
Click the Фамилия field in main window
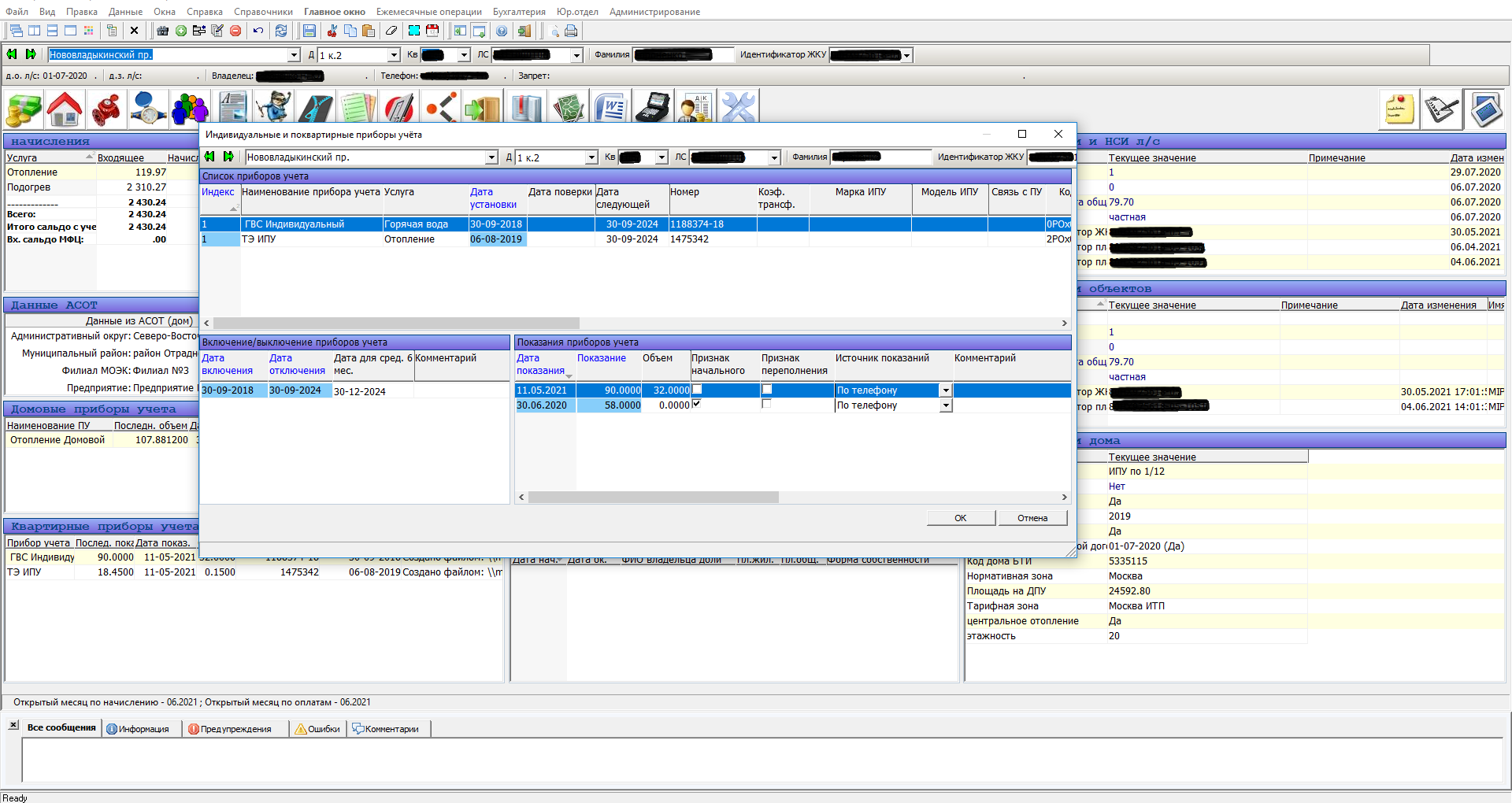coord(684,54)
